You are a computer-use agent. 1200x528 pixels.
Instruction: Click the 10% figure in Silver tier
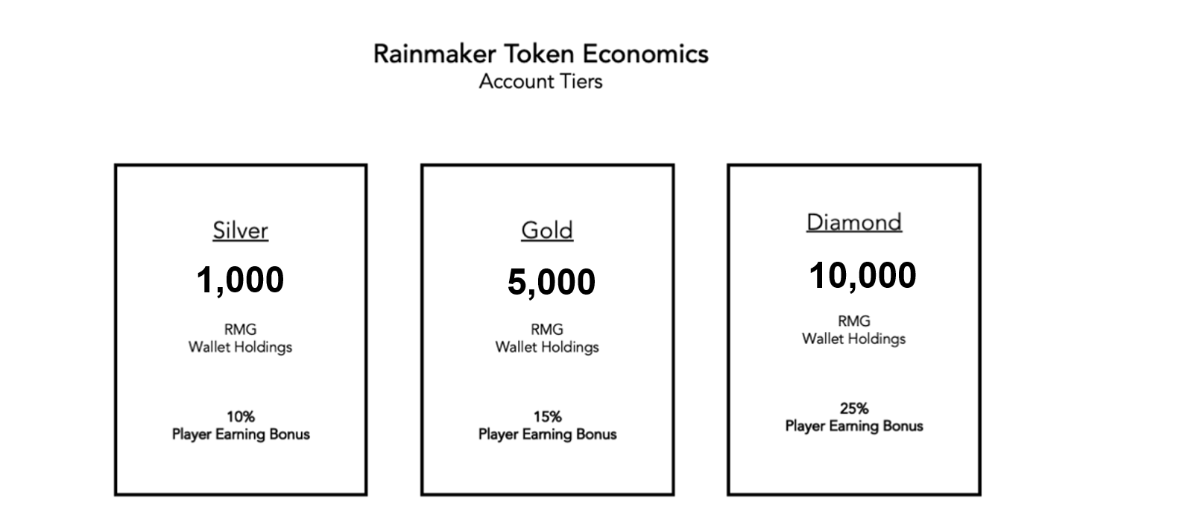(x=240, y=416)
